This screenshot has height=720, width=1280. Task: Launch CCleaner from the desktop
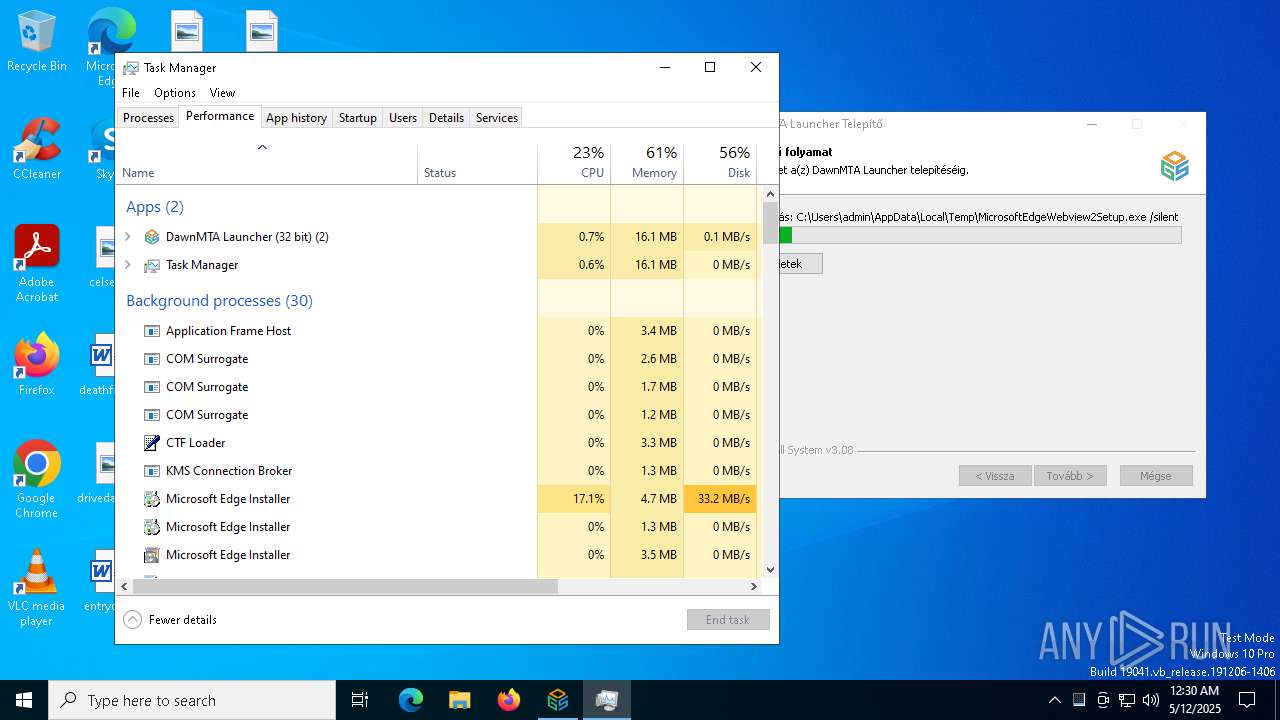37,150
